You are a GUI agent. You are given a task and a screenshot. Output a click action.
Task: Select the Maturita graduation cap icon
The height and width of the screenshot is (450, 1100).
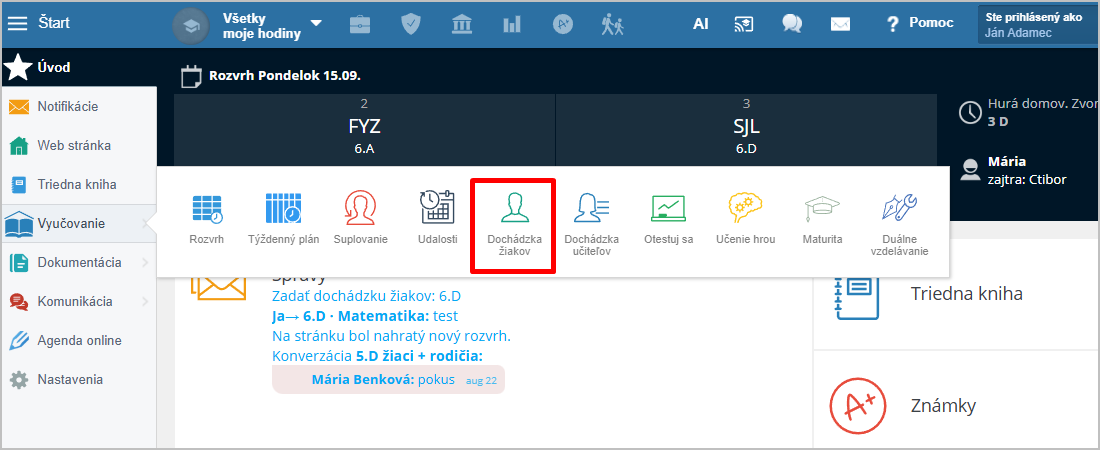[822, 208]
